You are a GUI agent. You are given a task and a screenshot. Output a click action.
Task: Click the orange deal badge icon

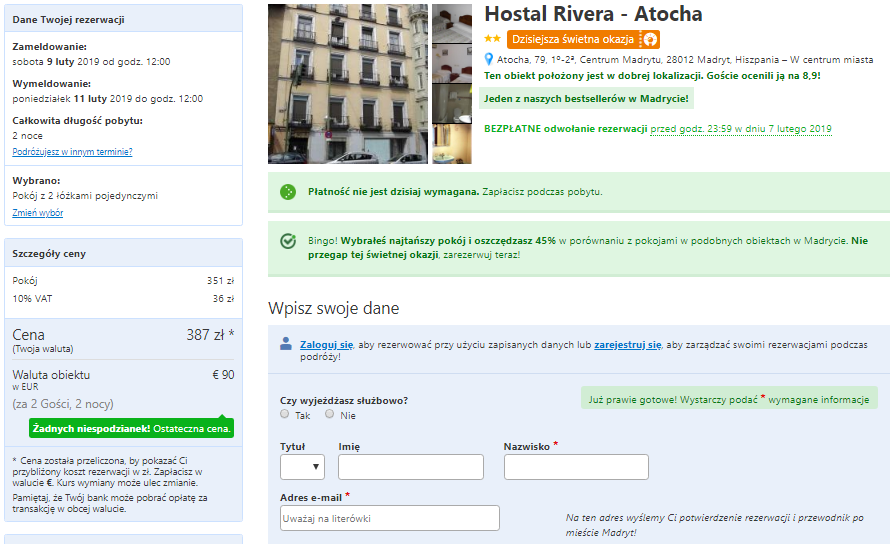point(650,39)
